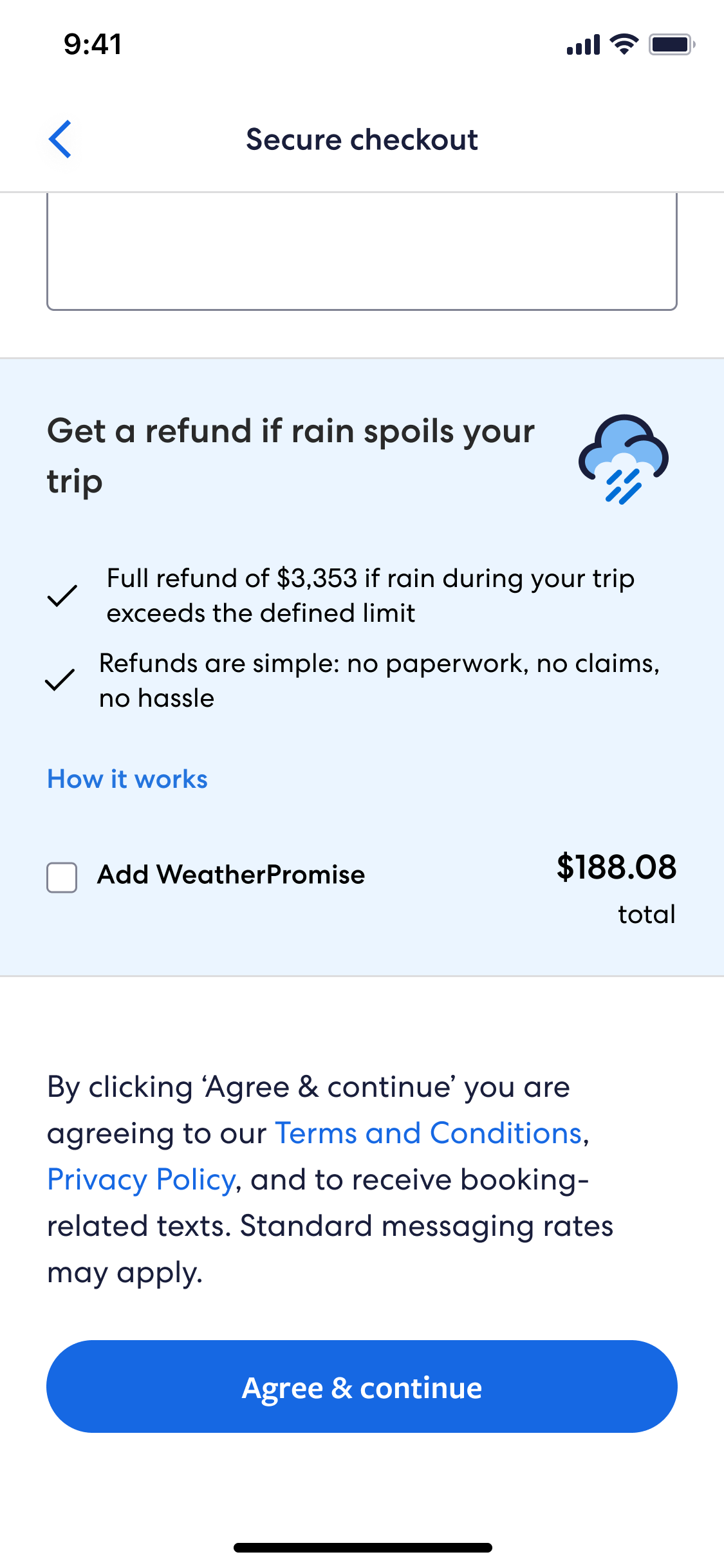Image resolution: width=724 pixels, height=1568 pixels.
Task: View the Privacy Policy link
Action: (142, 1180)
